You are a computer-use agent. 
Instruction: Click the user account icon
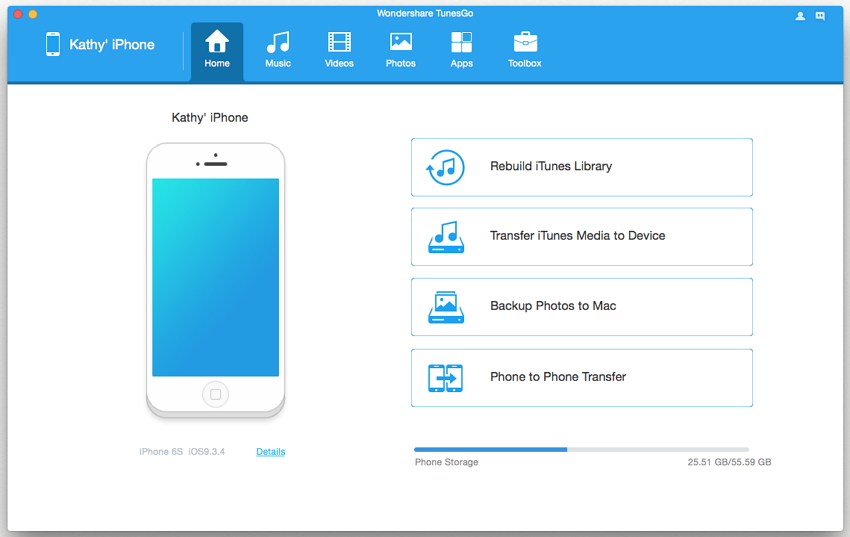point(800,16)
